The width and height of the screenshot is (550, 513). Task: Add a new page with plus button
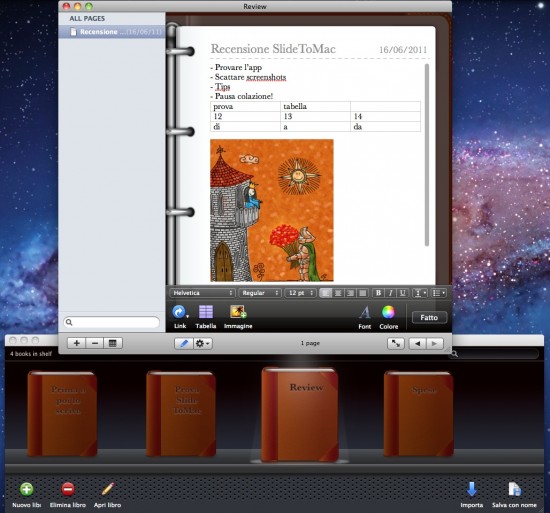coord(76,343)
